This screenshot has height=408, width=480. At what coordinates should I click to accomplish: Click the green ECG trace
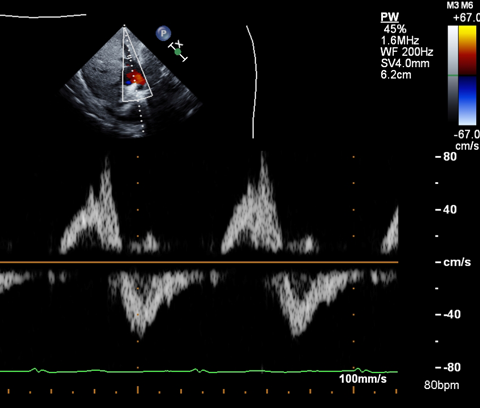click(199, 370)
